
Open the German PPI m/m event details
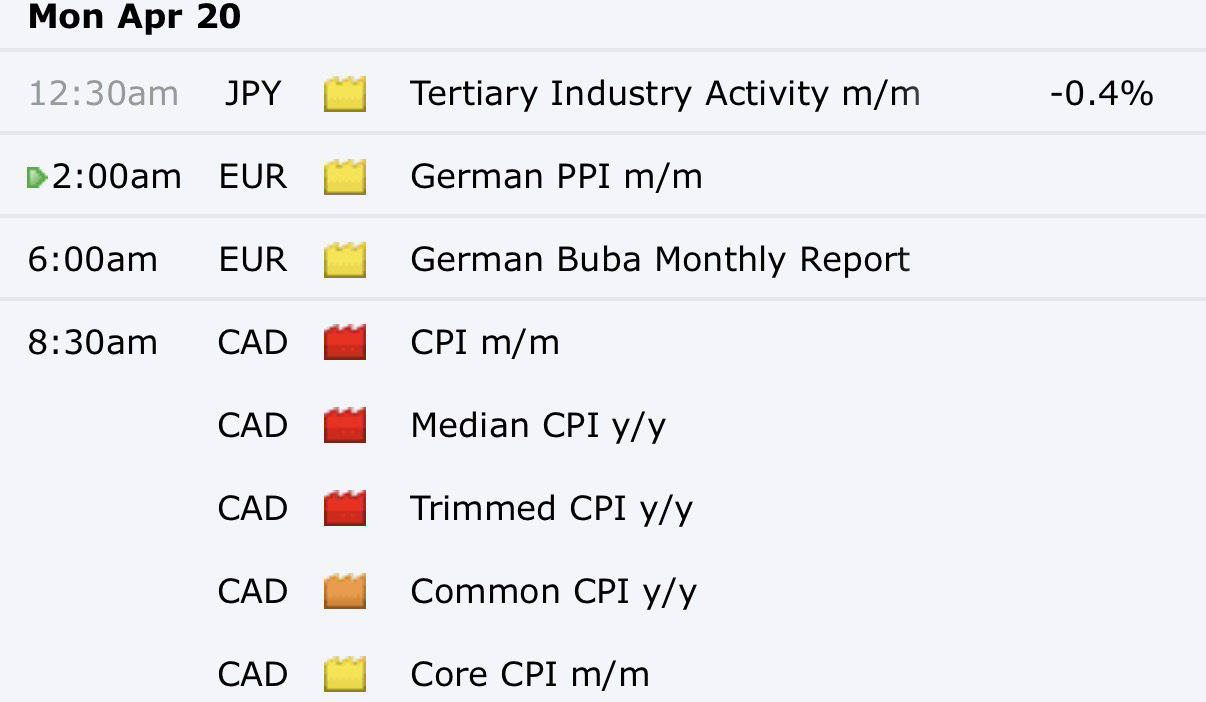click(x=556, y=177)
